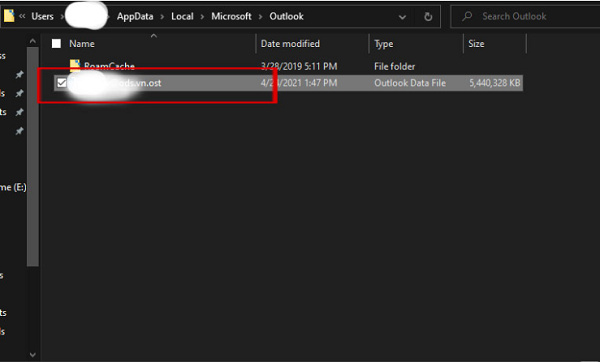
Task: Sort files by the Size column
Action: [476, 44]
